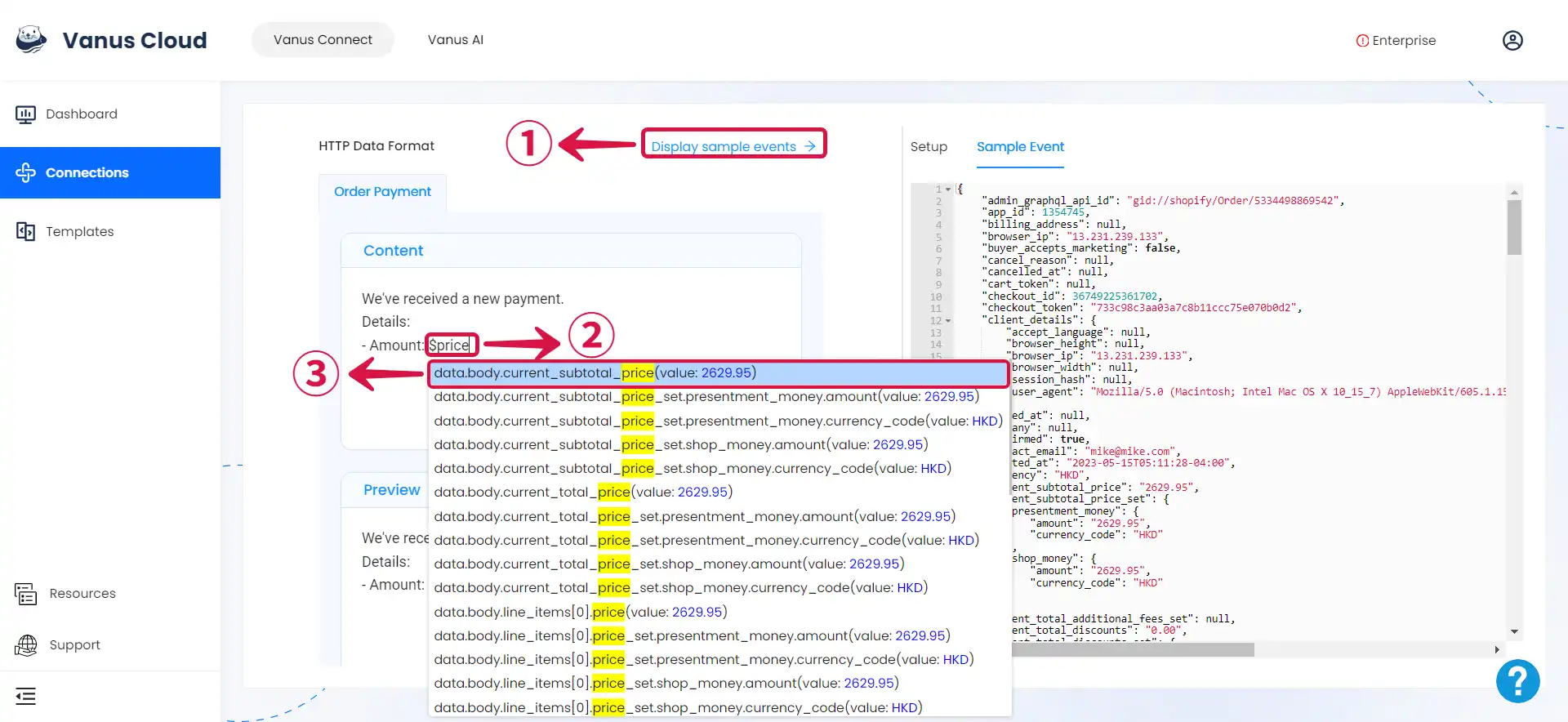
Task: Choose current_subtotal_price_set.presentment_money.amount suggestion
Action: coord(719,397)
